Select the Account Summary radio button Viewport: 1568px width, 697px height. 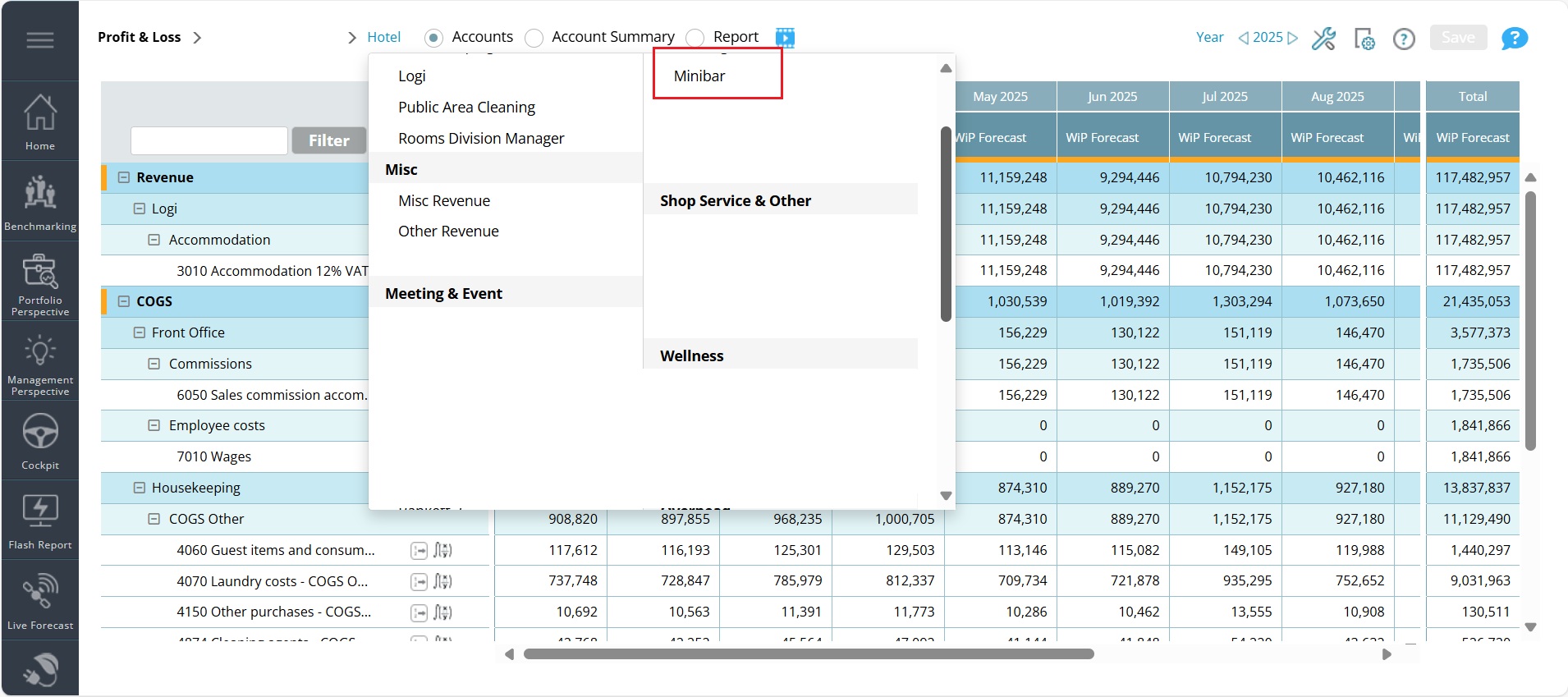pyautogui.click(x=534, y=38)
